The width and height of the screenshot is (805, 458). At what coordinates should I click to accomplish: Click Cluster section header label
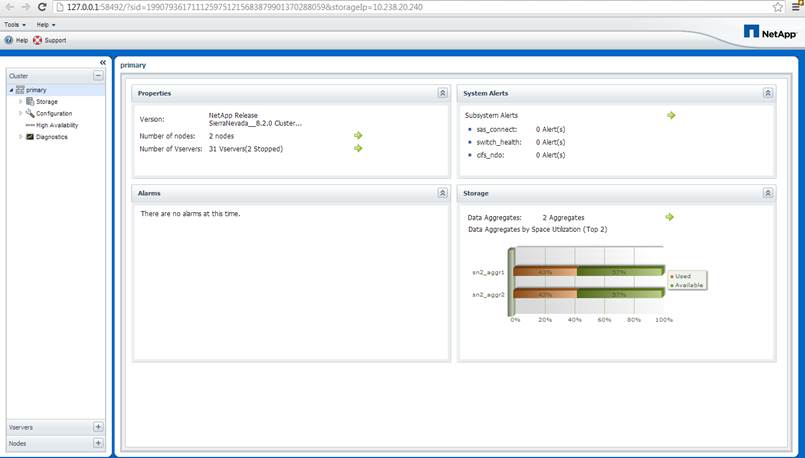(x=18, y=76)
